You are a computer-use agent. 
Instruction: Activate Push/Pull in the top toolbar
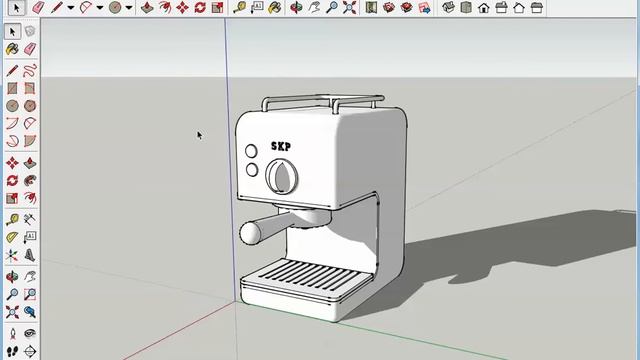click(x=147, y=7)
